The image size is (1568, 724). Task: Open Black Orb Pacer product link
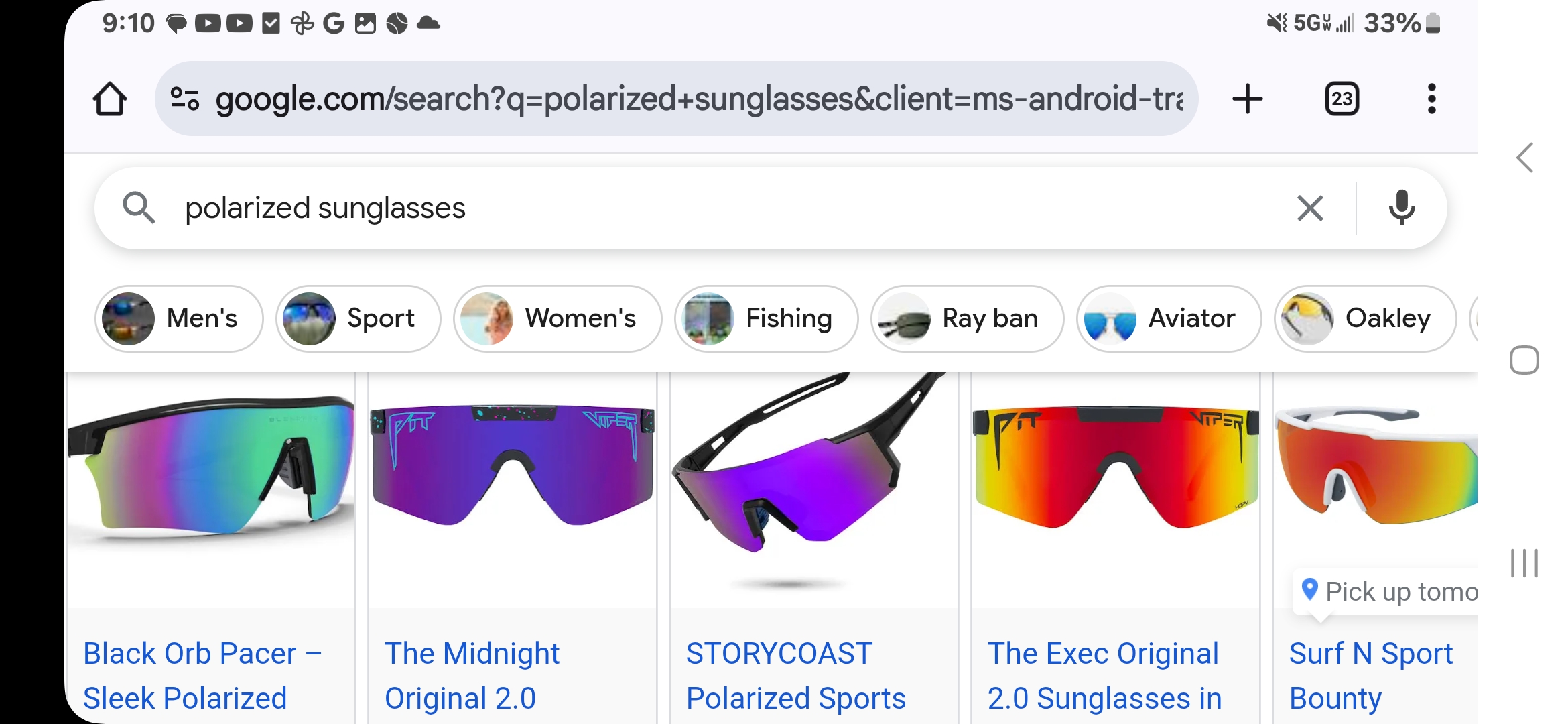(201, 675)
